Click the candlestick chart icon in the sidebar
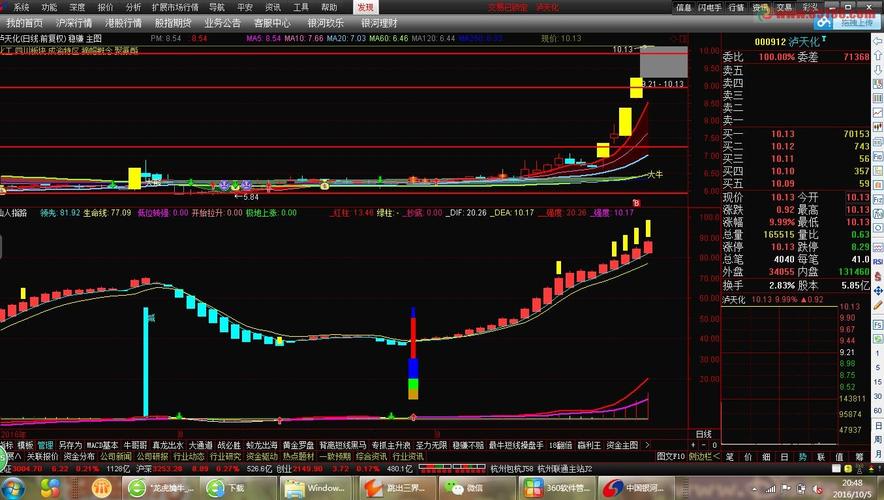This screenshot has width=884, height=500. (878, 127)
